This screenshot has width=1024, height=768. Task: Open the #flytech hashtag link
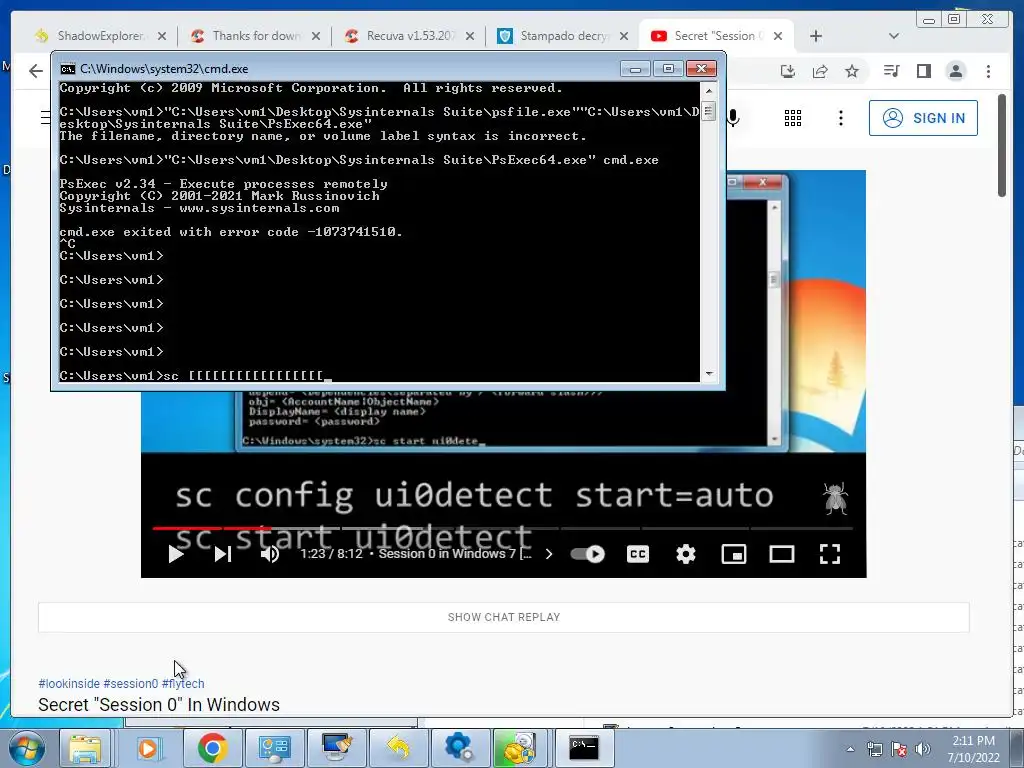coord(183,684)
